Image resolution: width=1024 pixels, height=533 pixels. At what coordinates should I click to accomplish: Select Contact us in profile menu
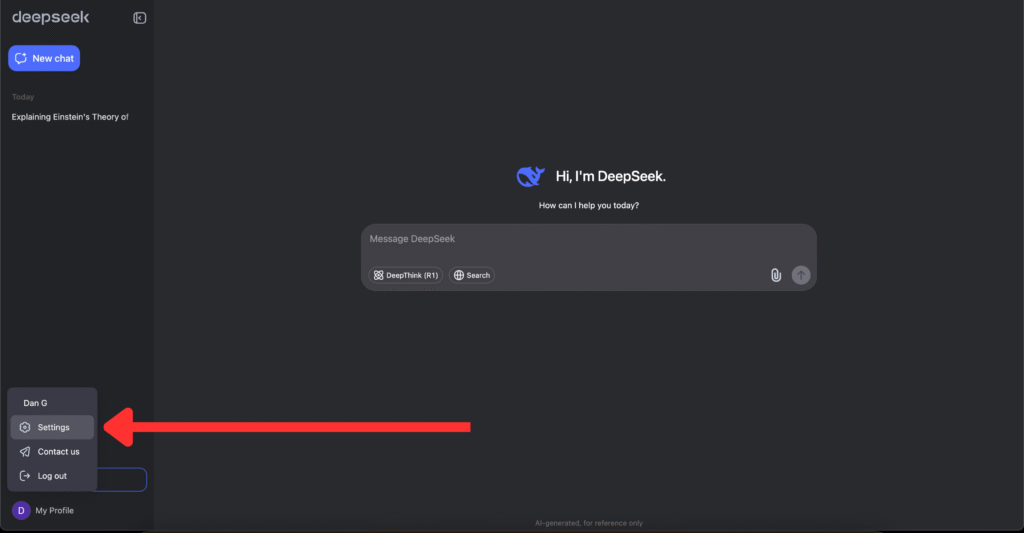(52, 451)
